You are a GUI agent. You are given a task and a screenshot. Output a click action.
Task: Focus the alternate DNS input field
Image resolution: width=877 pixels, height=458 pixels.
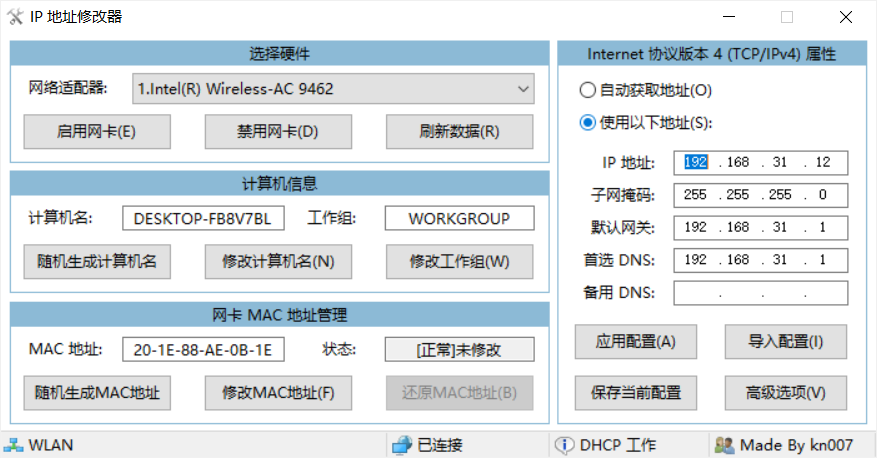pos(760,293)
